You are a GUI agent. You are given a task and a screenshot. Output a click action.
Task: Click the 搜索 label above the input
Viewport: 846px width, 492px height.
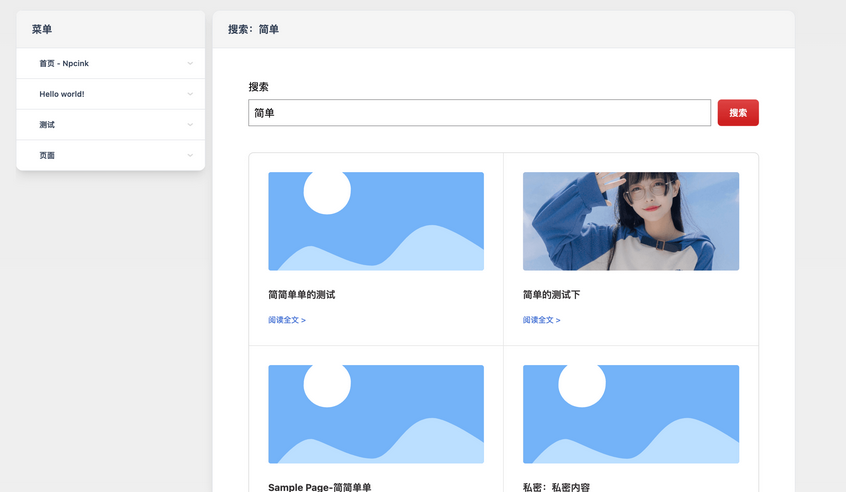pos(258,87)
